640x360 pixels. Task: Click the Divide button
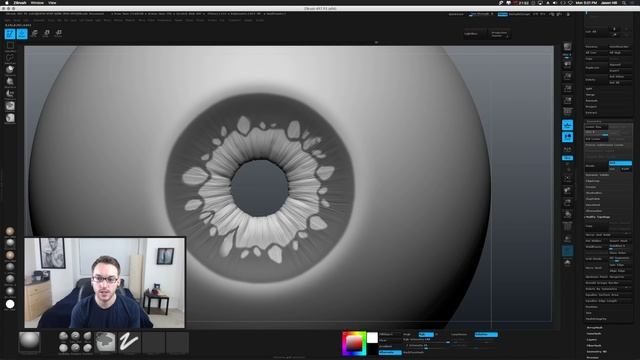(x=596, y=166)
